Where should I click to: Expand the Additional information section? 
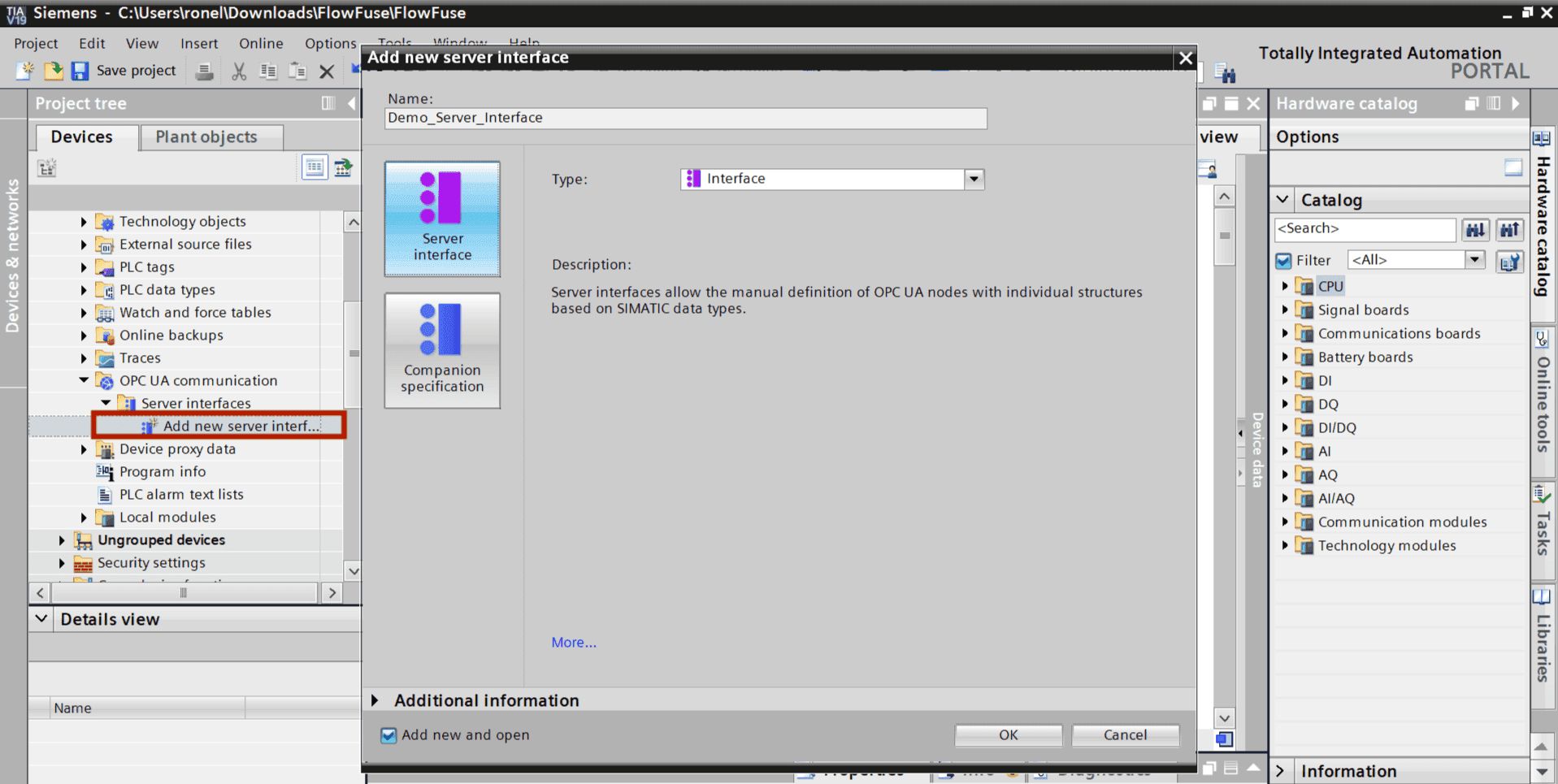click(x=375, y=700)
